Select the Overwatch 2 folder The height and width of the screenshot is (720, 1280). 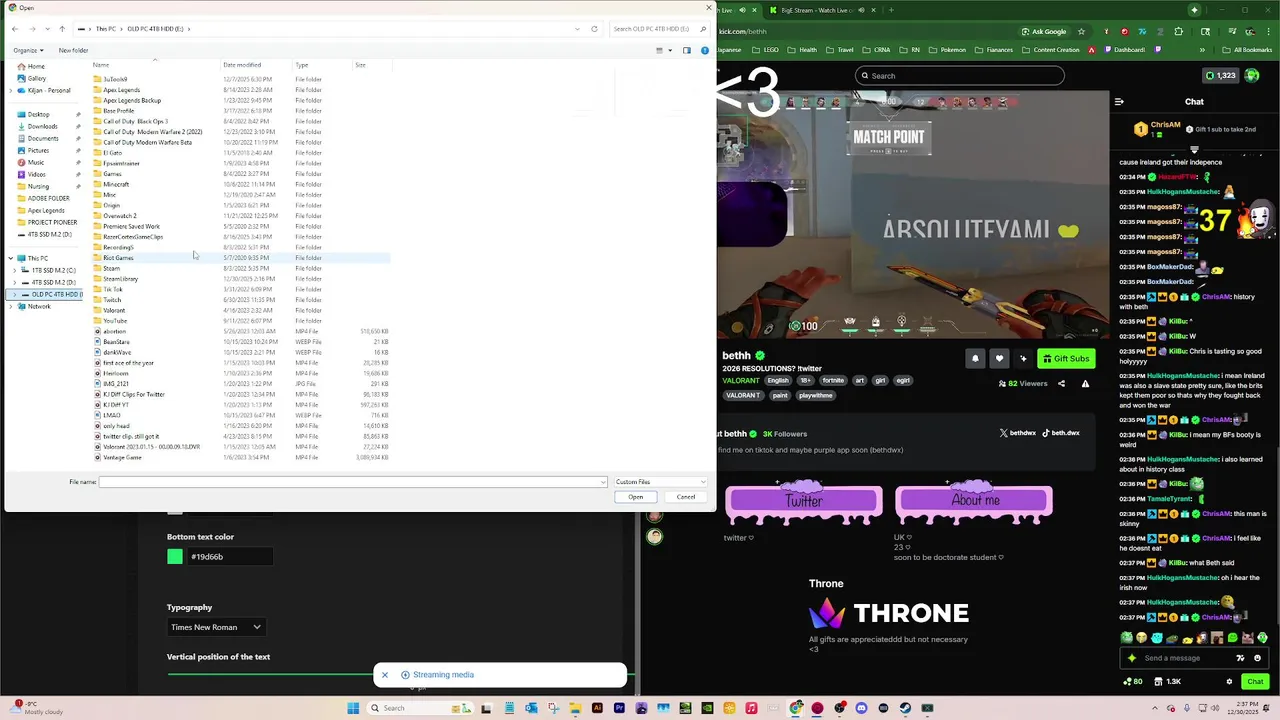pyautogui.click(x=120, y=216)
